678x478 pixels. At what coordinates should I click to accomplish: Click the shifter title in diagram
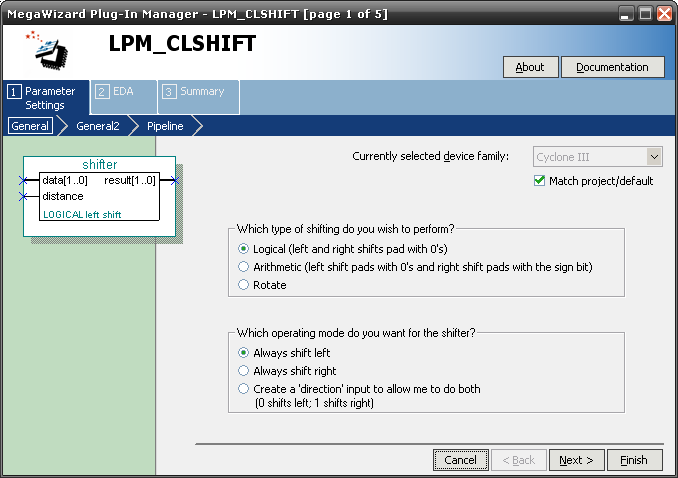[x=100, y=164]
